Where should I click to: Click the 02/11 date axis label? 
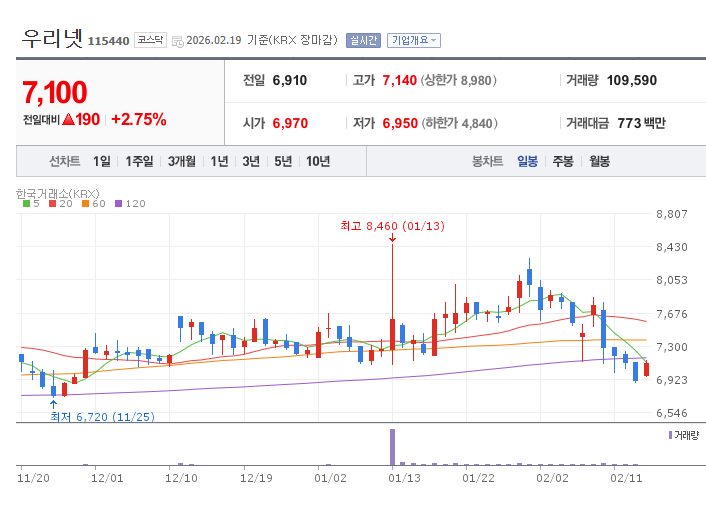click(626, 478)
